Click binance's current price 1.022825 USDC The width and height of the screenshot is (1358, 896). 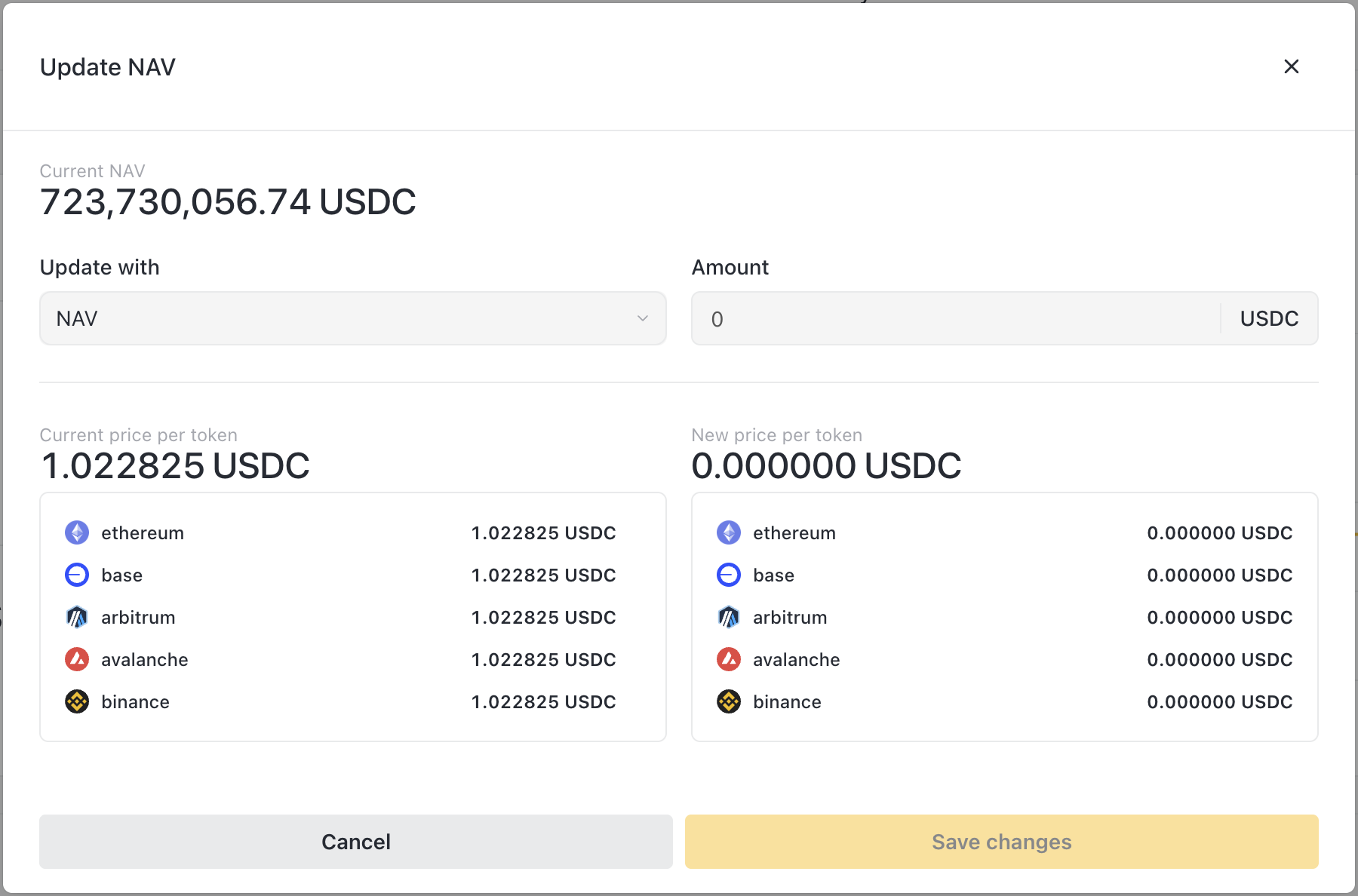(543, 701)
